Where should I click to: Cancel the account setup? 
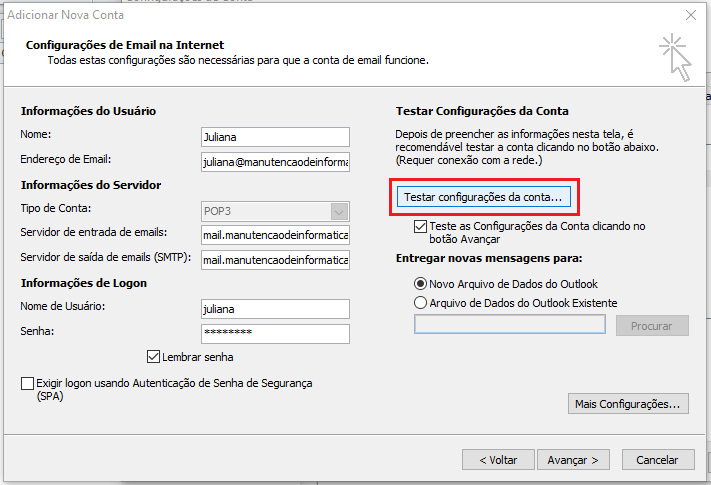point(658,460)
